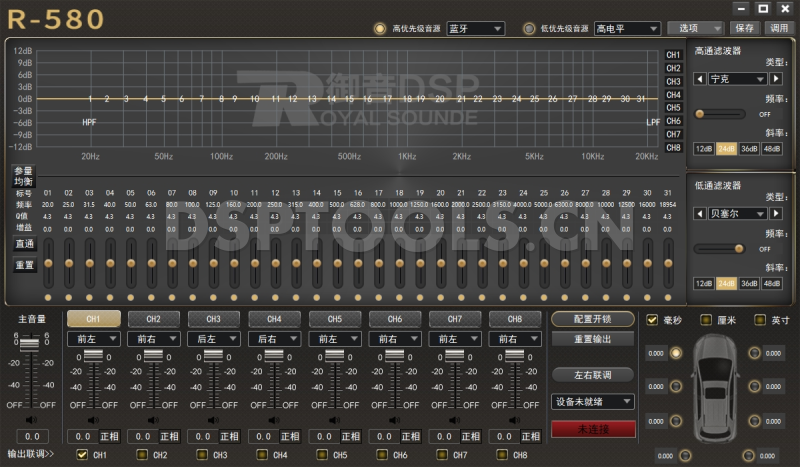The width and height of the screenshot is (800, 467).
Task: Open the 蓝牙 source dropdown
Action: [x=476, y=29]
